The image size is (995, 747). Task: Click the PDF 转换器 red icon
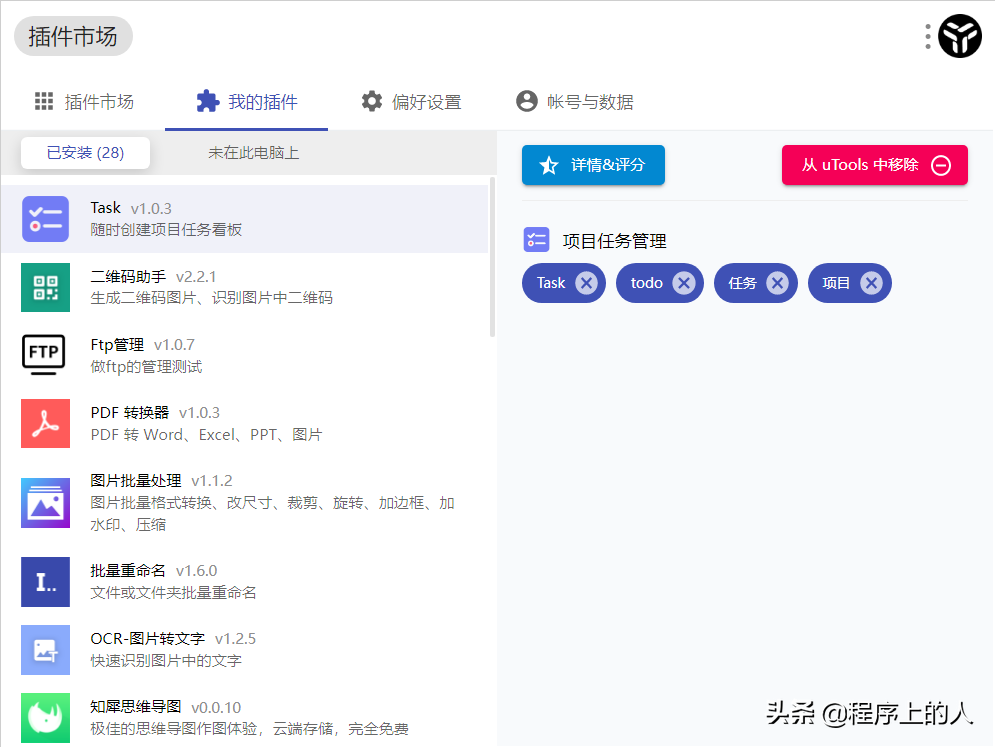45,423
